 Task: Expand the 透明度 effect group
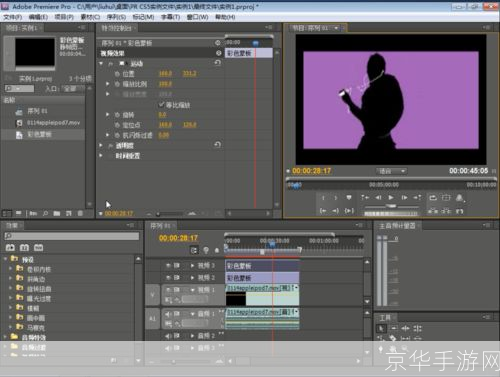pyautogui.click(x=101, y=145)
